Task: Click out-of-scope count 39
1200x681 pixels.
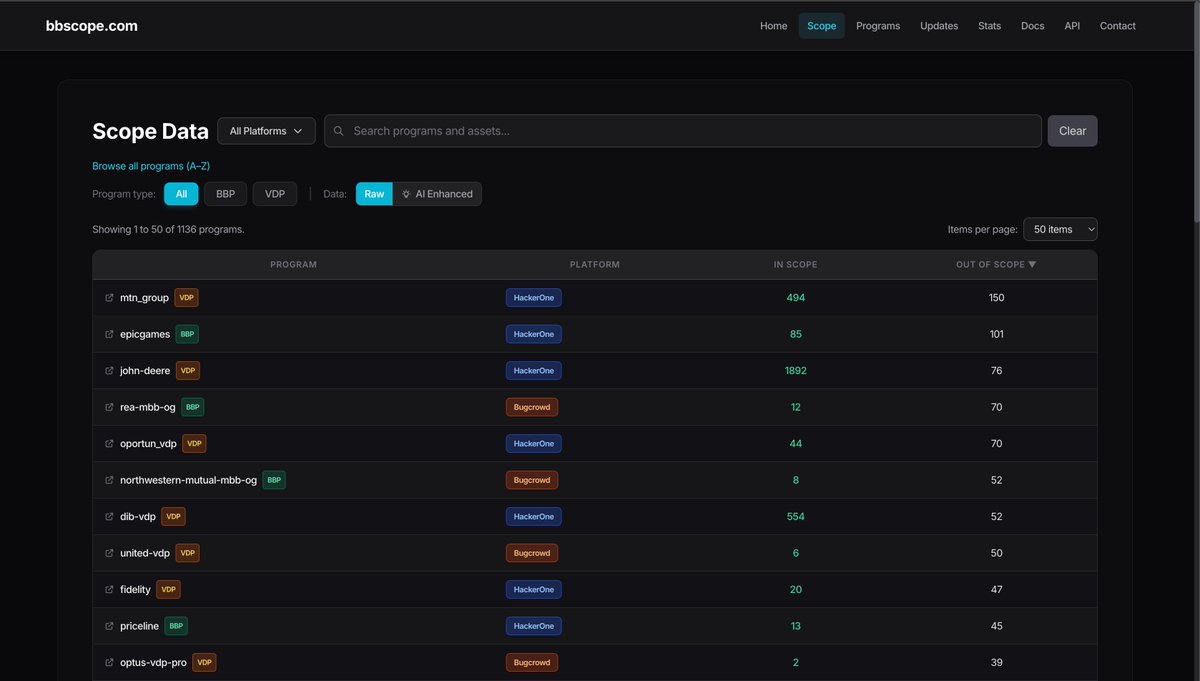Action: [x=996, y=662]
